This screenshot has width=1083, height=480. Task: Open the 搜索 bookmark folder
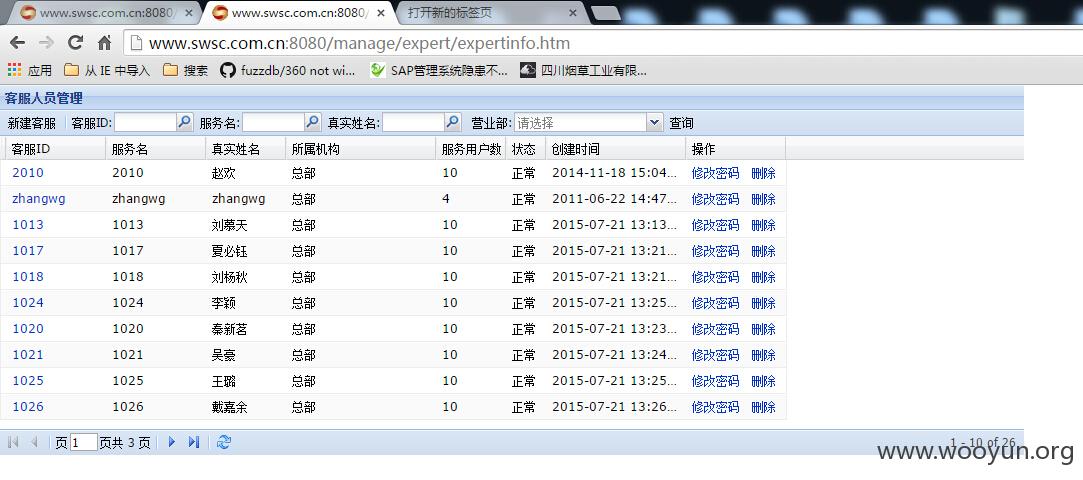tap(185, 70)
